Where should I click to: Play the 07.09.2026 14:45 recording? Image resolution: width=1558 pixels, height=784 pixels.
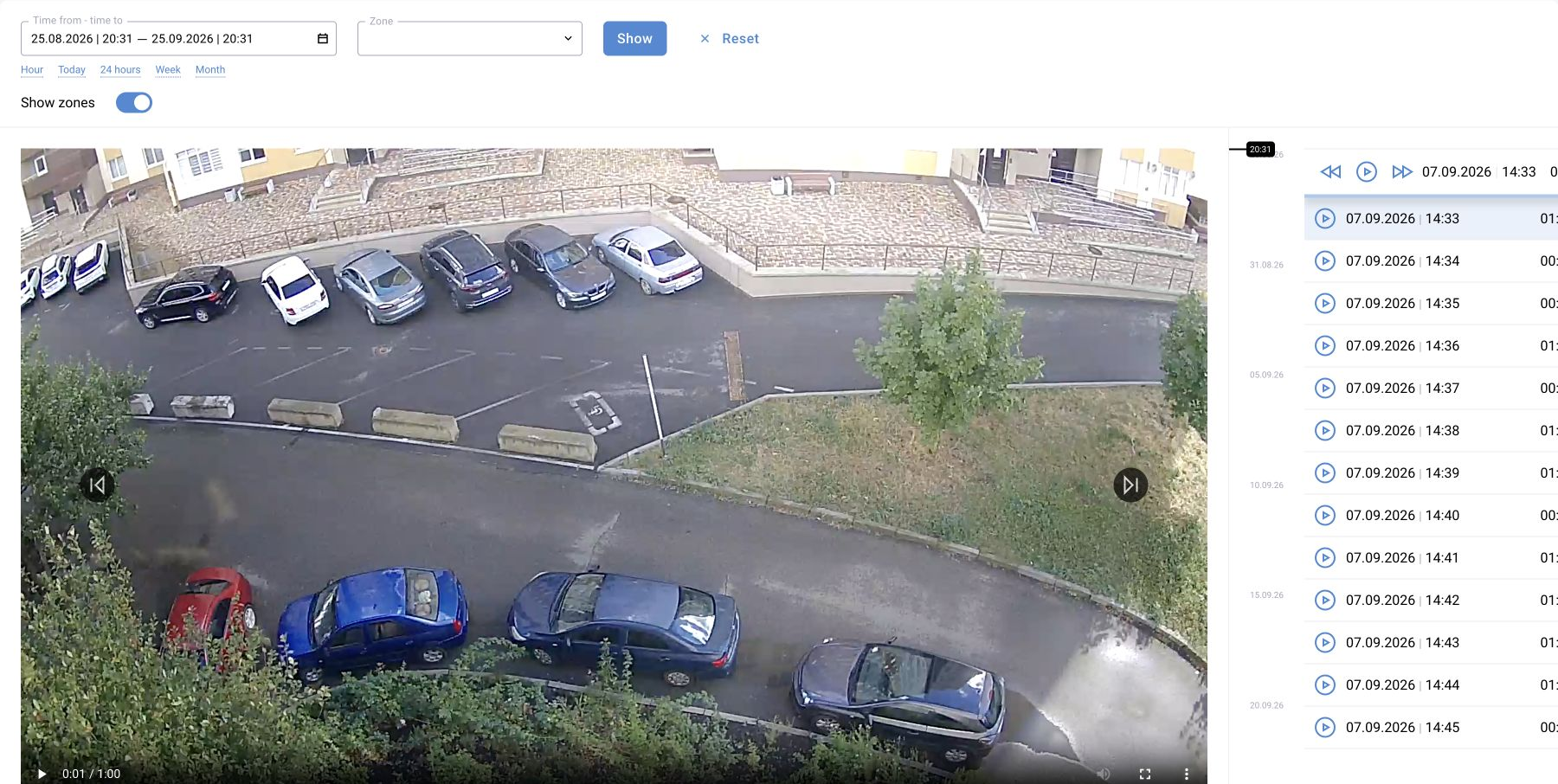(1325, 728)
